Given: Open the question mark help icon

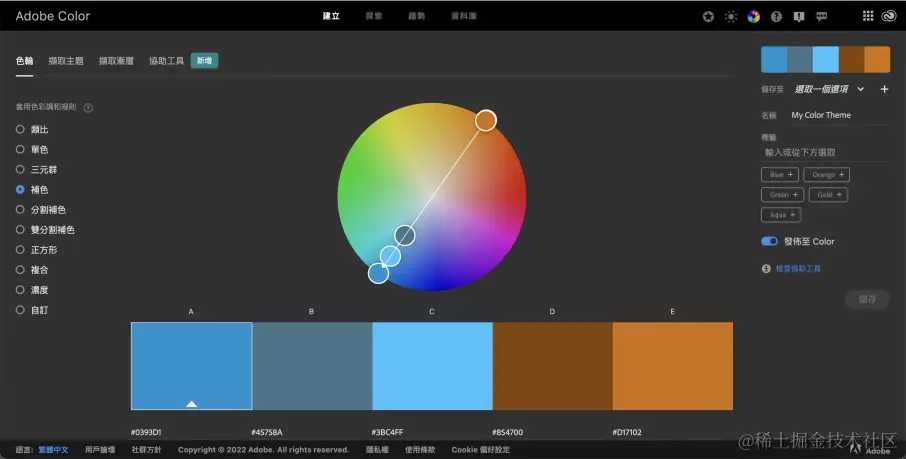Looking at the screenshot, I should [x=776, y=17].
